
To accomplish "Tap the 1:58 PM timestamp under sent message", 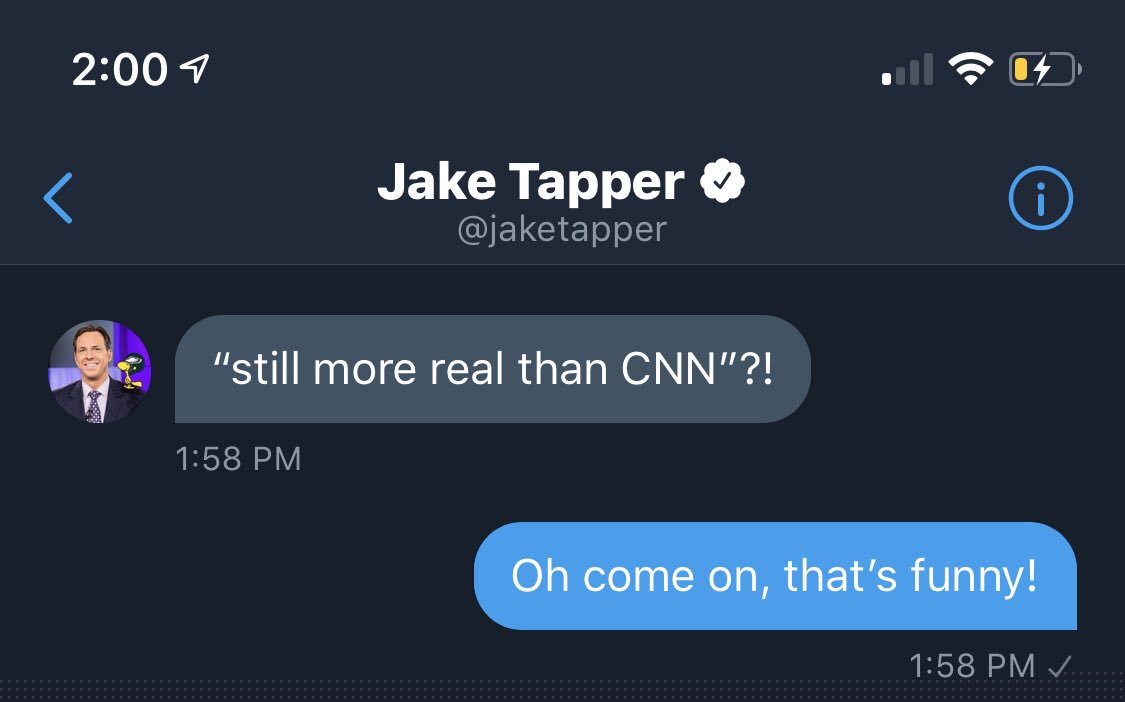I will pos(972,666).
